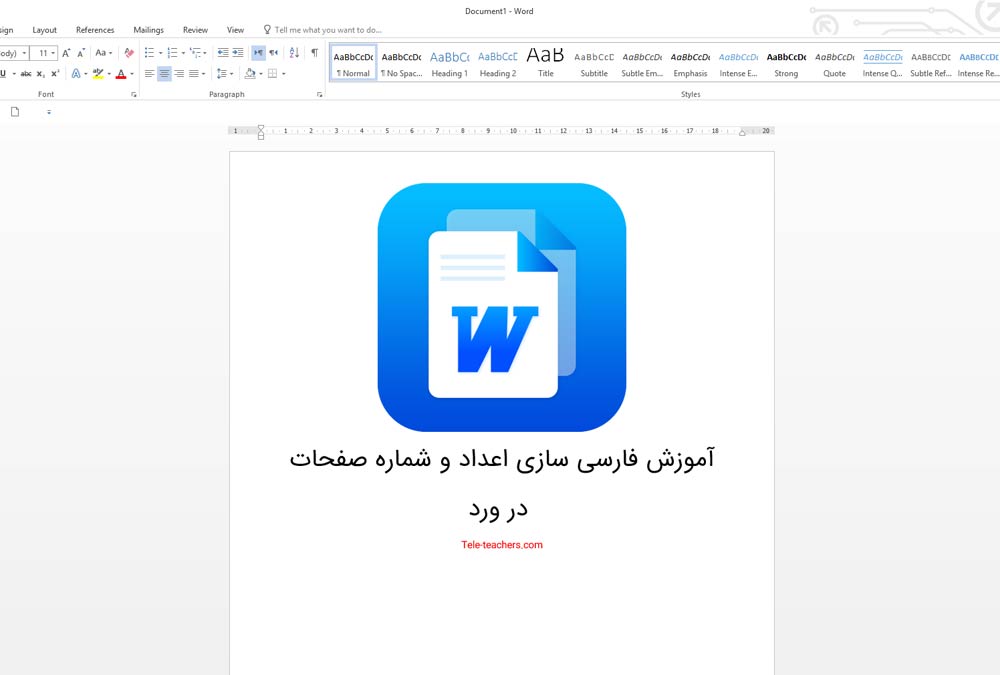Sort the selected paragraphs
The width and height of the screenshot is (1000, 675).
tap(294, 53)
